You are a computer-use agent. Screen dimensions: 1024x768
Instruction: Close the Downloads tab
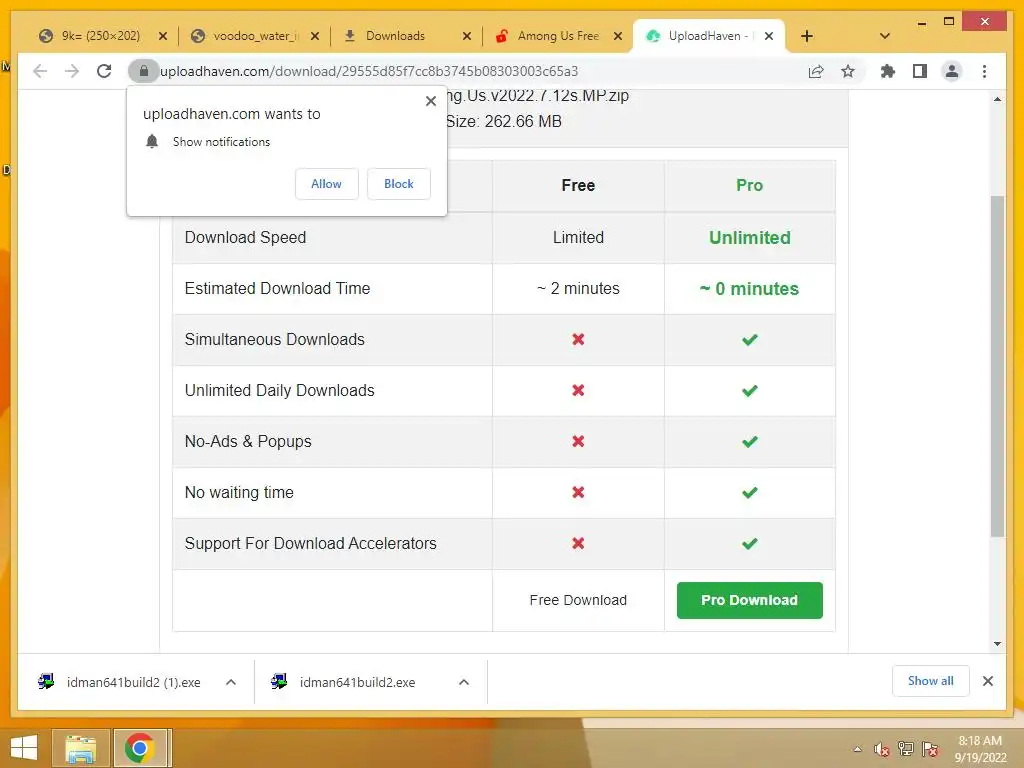click(466, 36)
